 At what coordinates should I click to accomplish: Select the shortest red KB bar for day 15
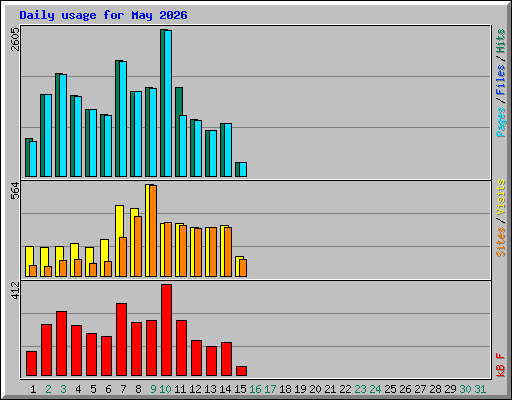pyautogui.click(x=241, y=371)
